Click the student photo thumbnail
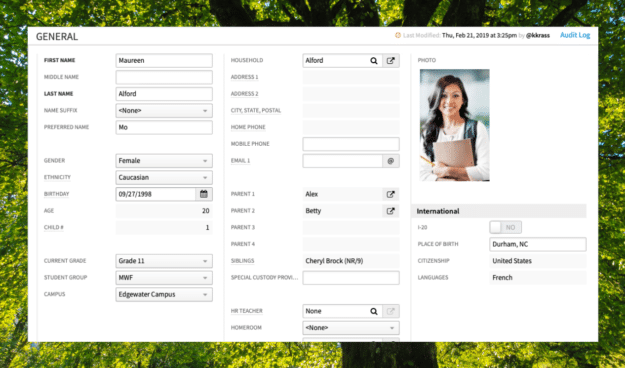The image size is (625, 368). (x=454, y=125)
